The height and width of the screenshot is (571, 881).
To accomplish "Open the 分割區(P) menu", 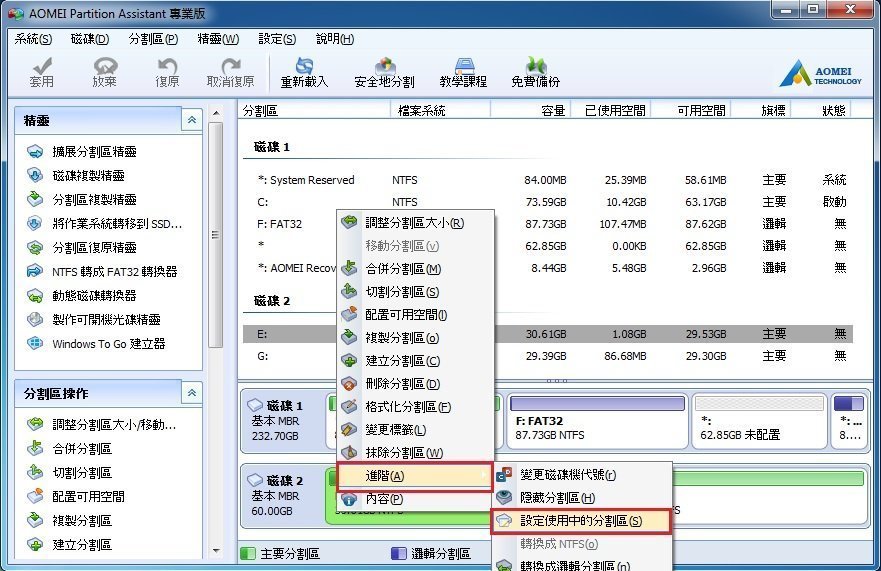I will click(153, 39).
